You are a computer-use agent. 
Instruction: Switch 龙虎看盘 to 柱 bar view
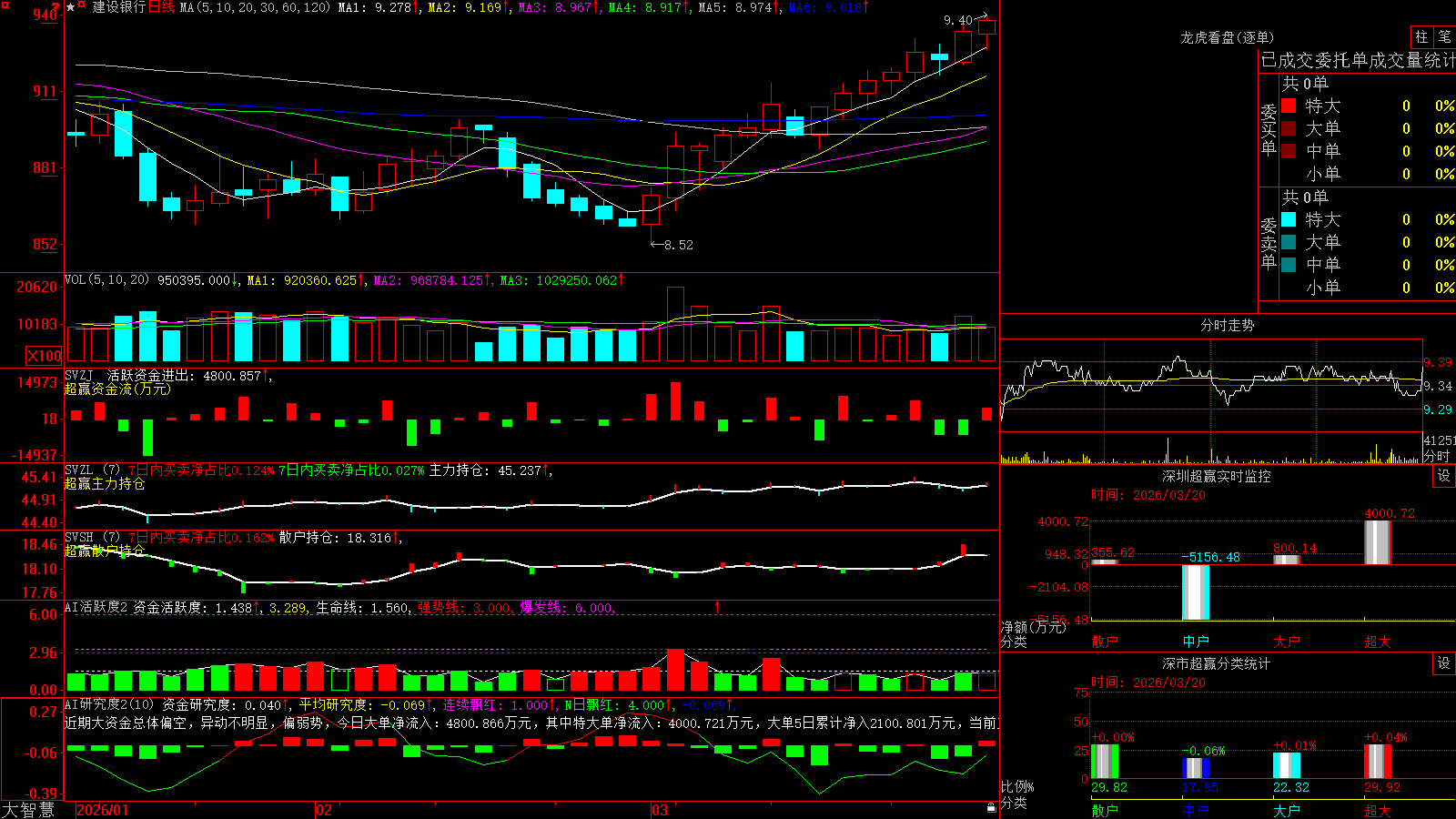coord(1421,37)
